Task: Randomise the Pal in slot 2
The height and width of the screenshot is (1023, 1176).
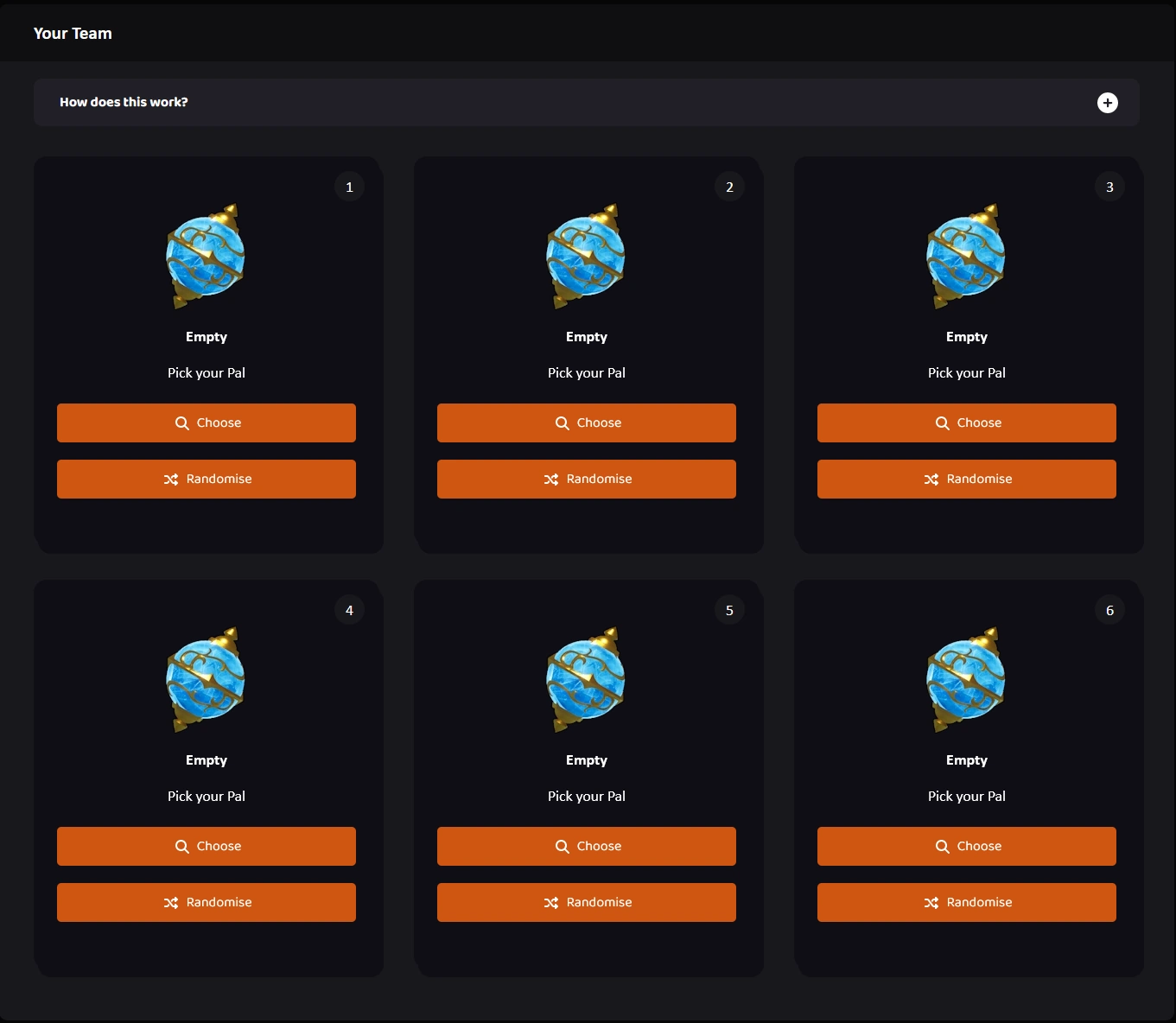Action: pos(587,479)
